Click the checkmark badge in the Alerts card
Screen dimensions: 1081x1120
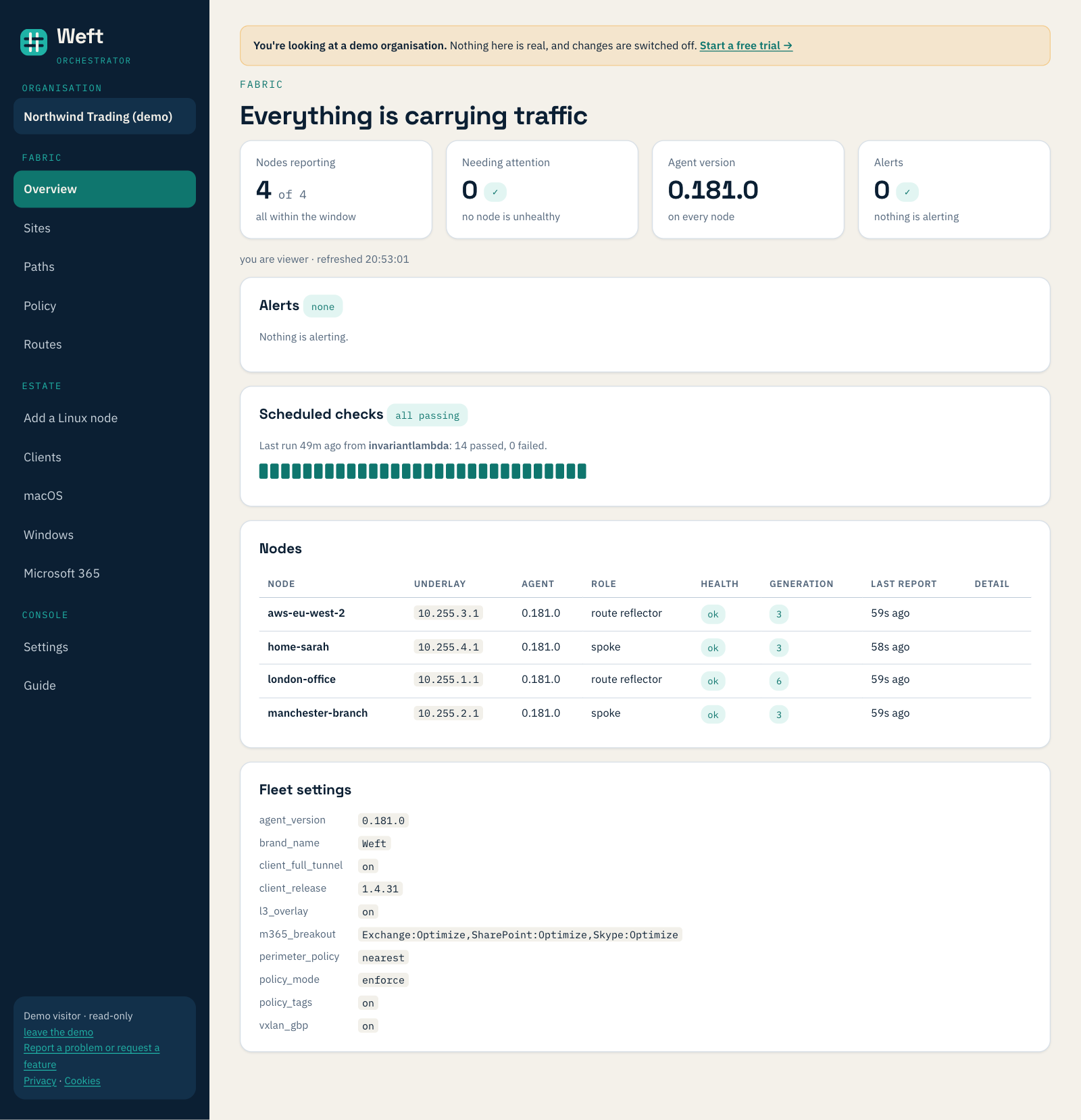click(907, 192)
